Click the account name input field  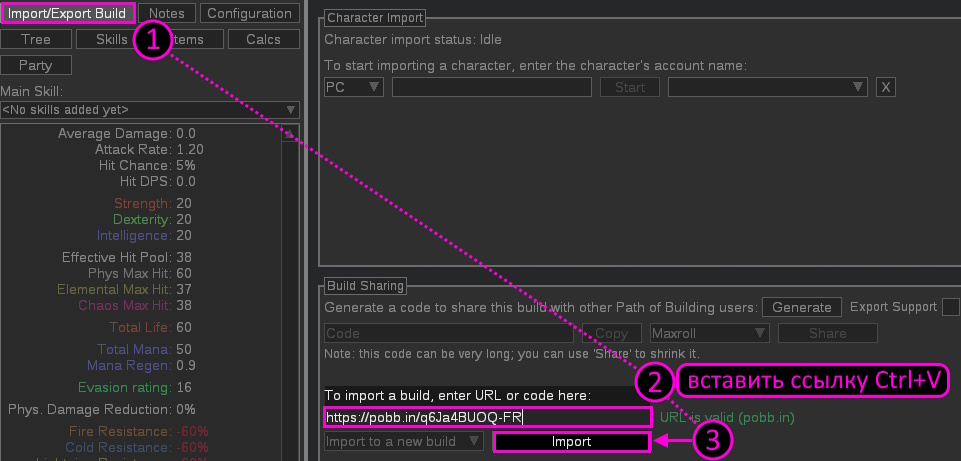click(491, 87)
